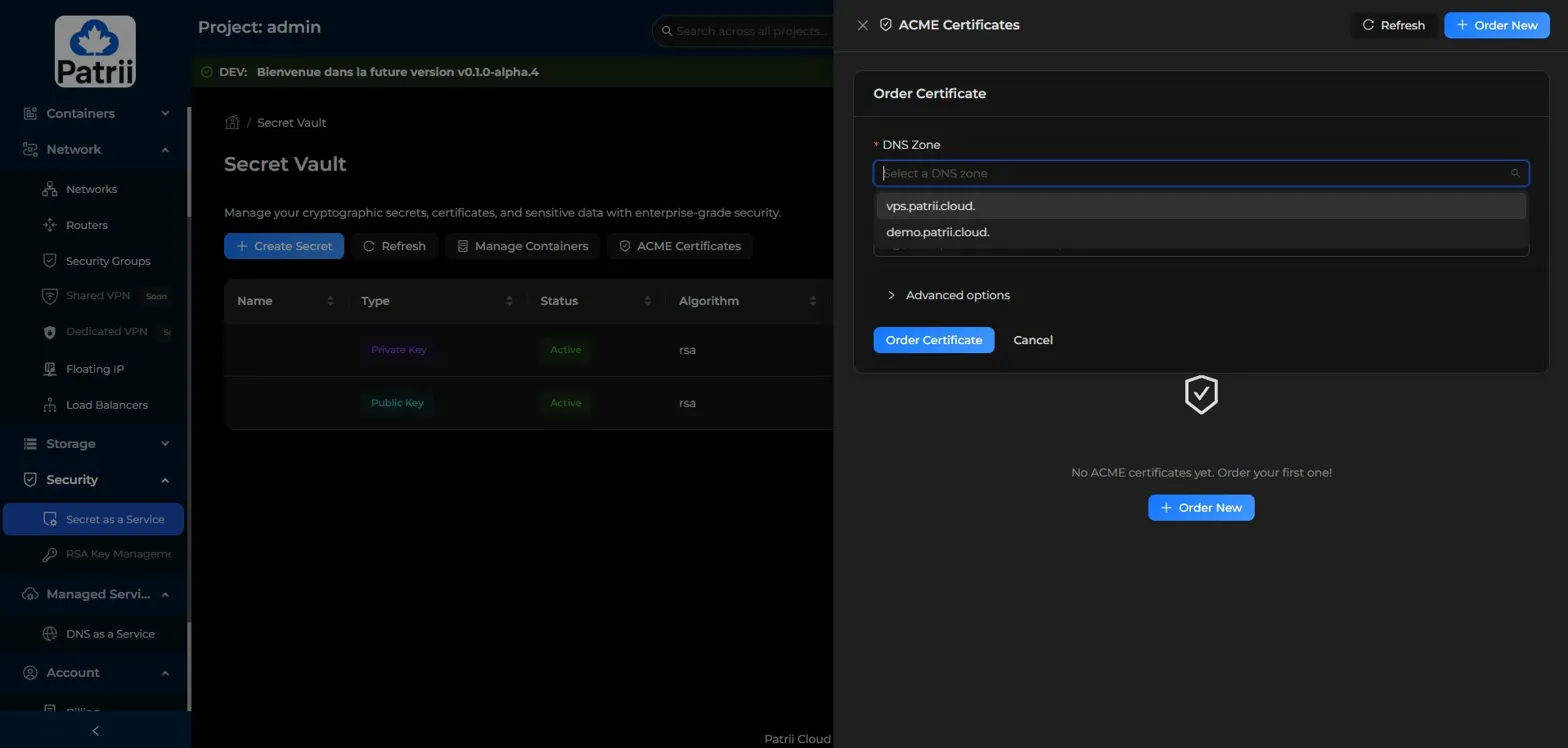Select Secret as a Service
Viewport: 1568px width, 748px height.
[93, 519]
